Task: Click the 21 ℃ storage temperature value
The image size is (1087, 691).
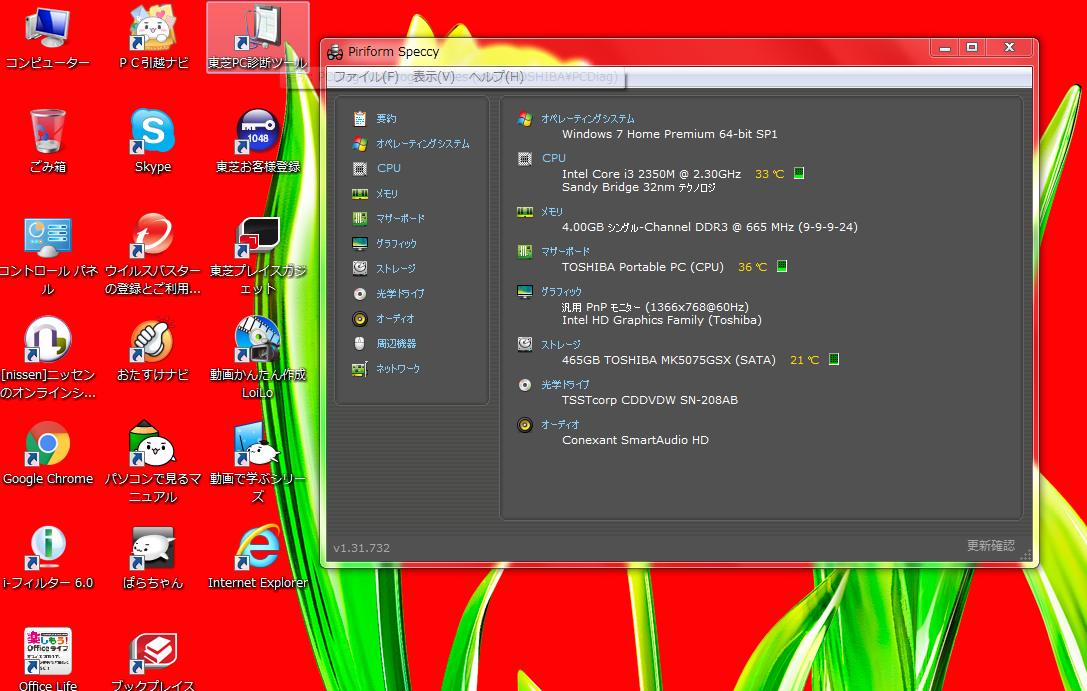Action: (804, 360)
